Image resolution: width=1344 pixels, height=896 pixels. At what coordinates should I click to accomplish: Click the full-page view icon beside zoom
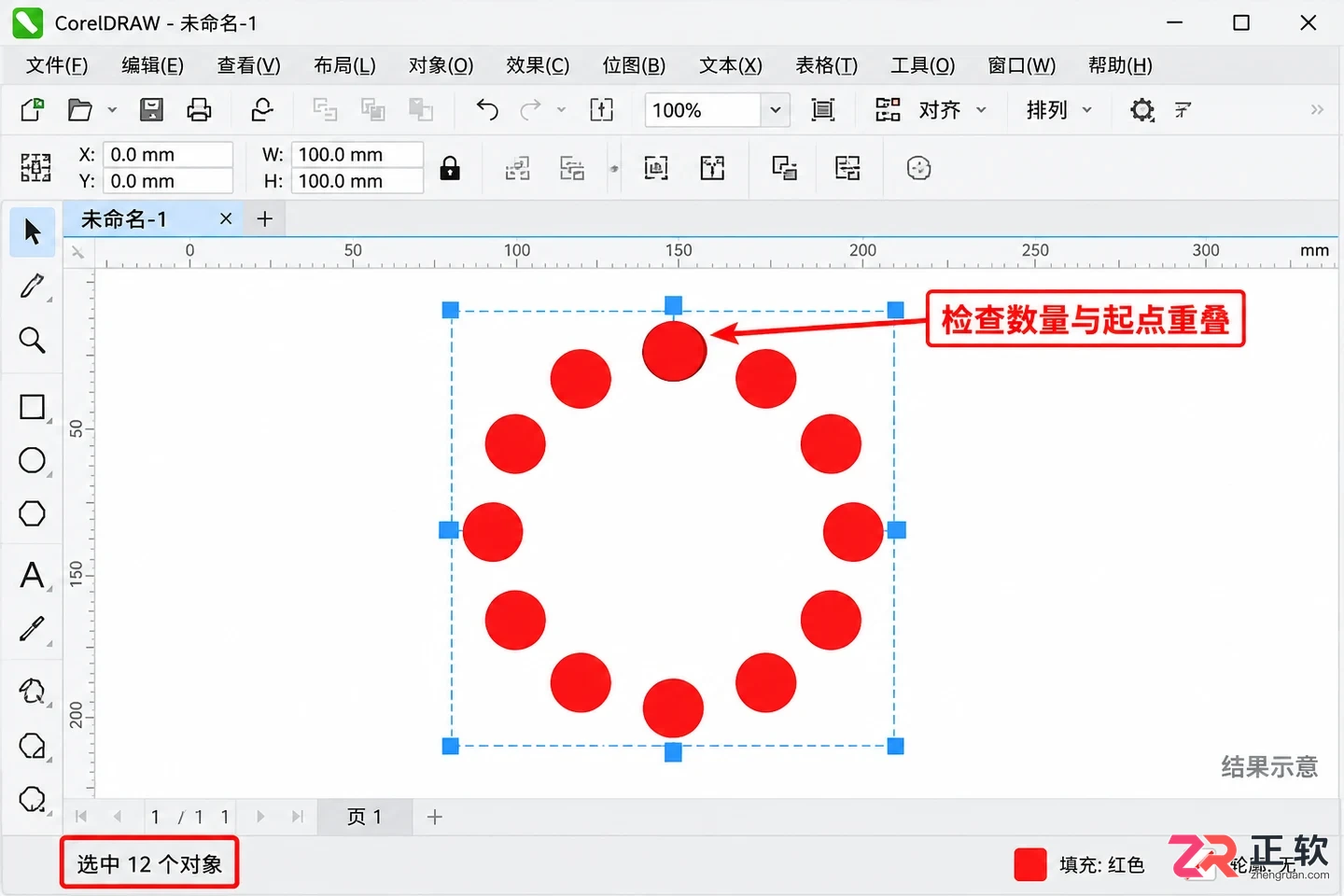823,110
